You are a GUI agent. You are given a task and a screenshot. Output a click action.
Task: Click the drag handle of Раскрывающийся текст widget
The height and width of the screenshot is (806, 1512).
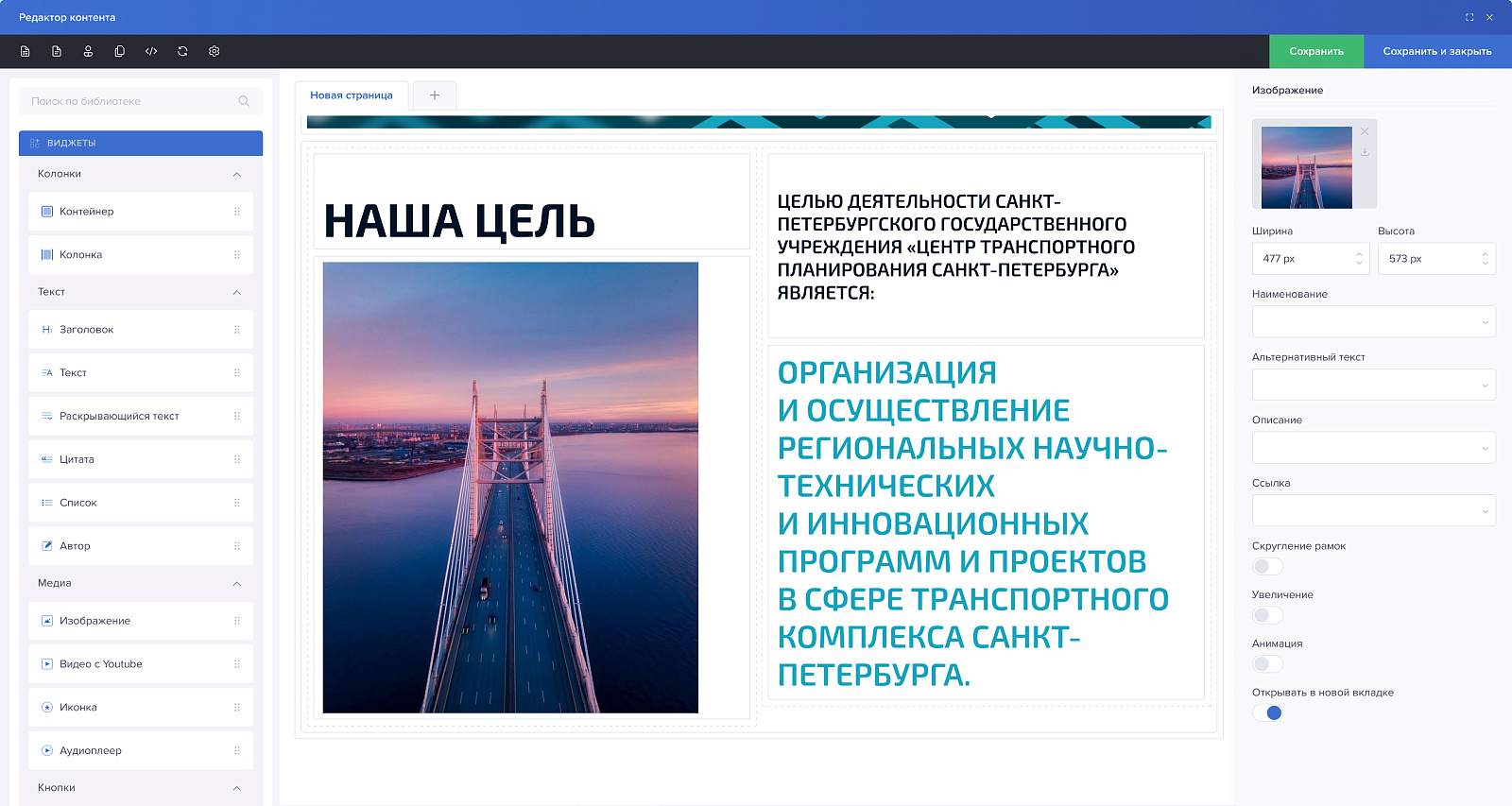[237, 417]
